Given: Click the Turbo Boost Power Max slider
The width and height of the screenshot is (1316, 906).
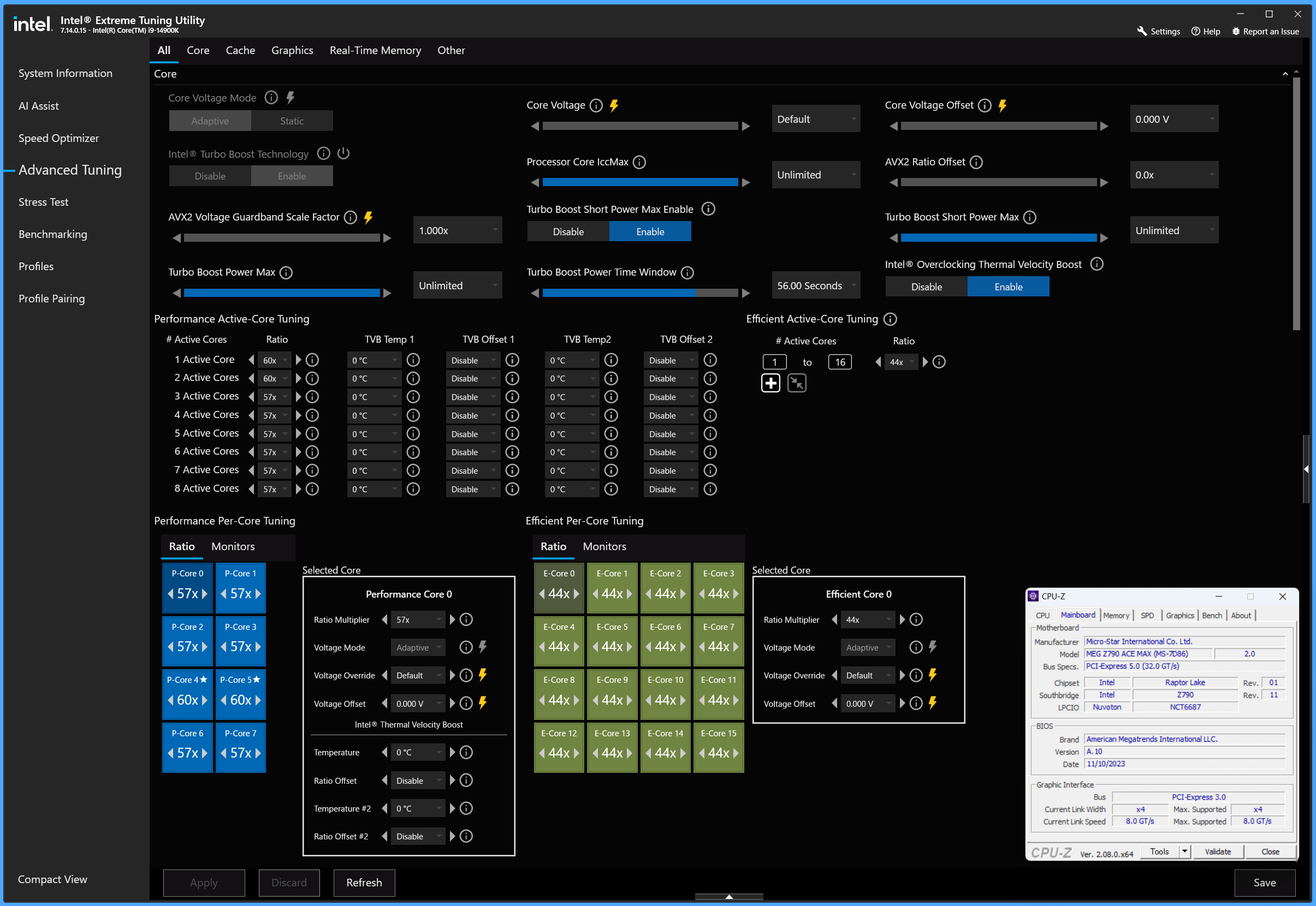Looking at the screenshot, I should click(x=282, y=293).
